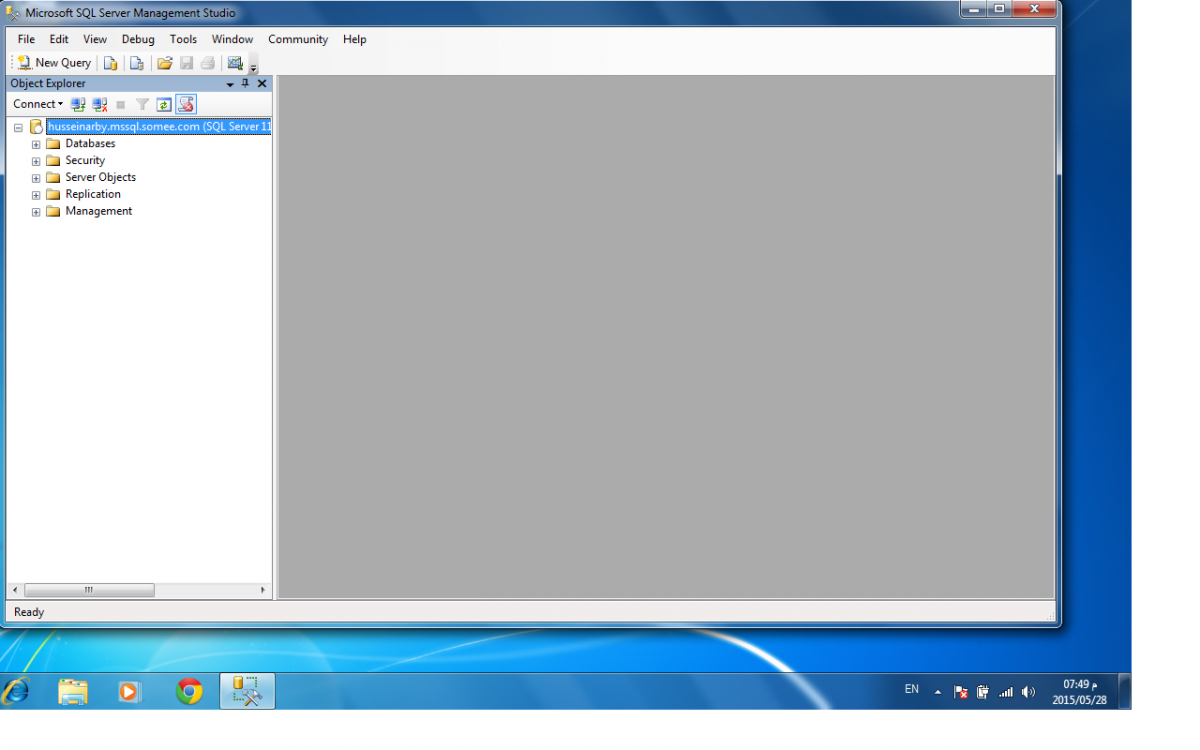Click Object Explorer horizontal scrollbar thumb
The height and width of the screenshot is (750, 1200).
pyautogui.click(x=88, y=590)
